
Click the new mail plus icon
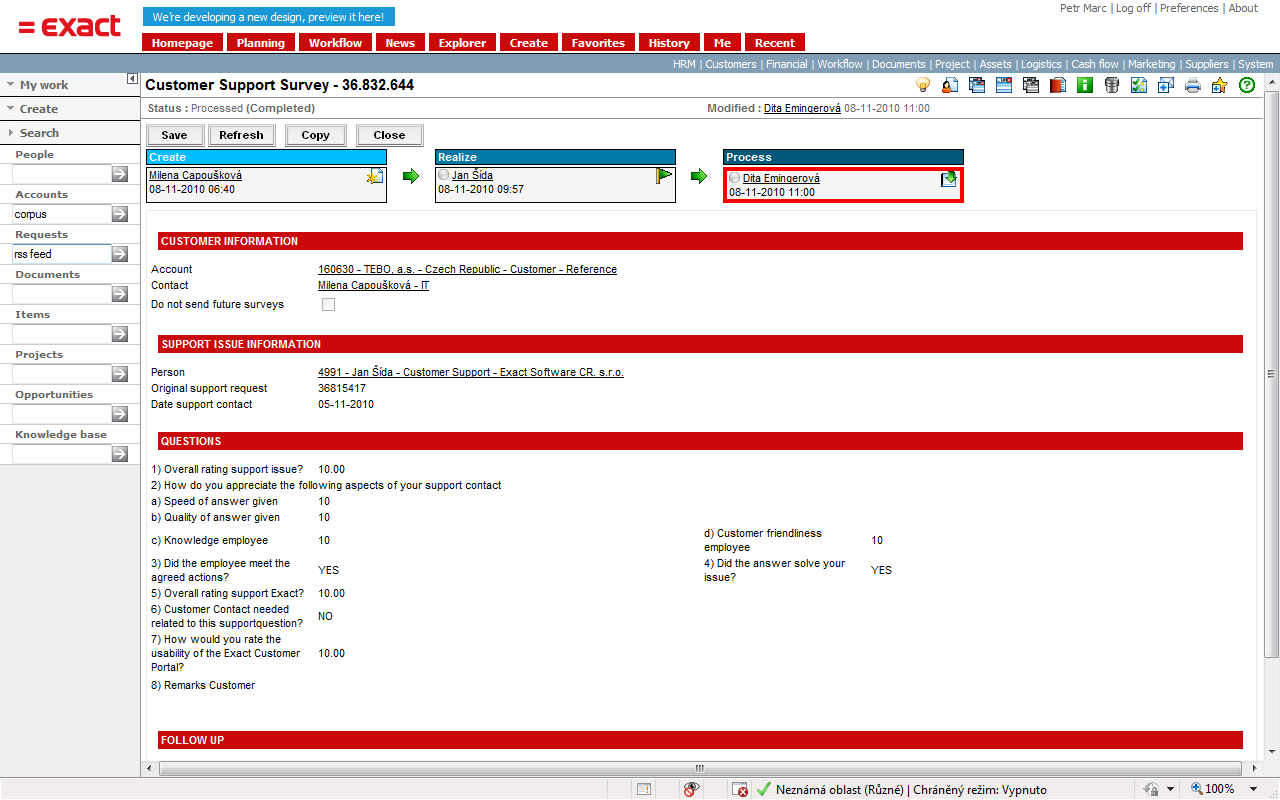(1166, 85)
